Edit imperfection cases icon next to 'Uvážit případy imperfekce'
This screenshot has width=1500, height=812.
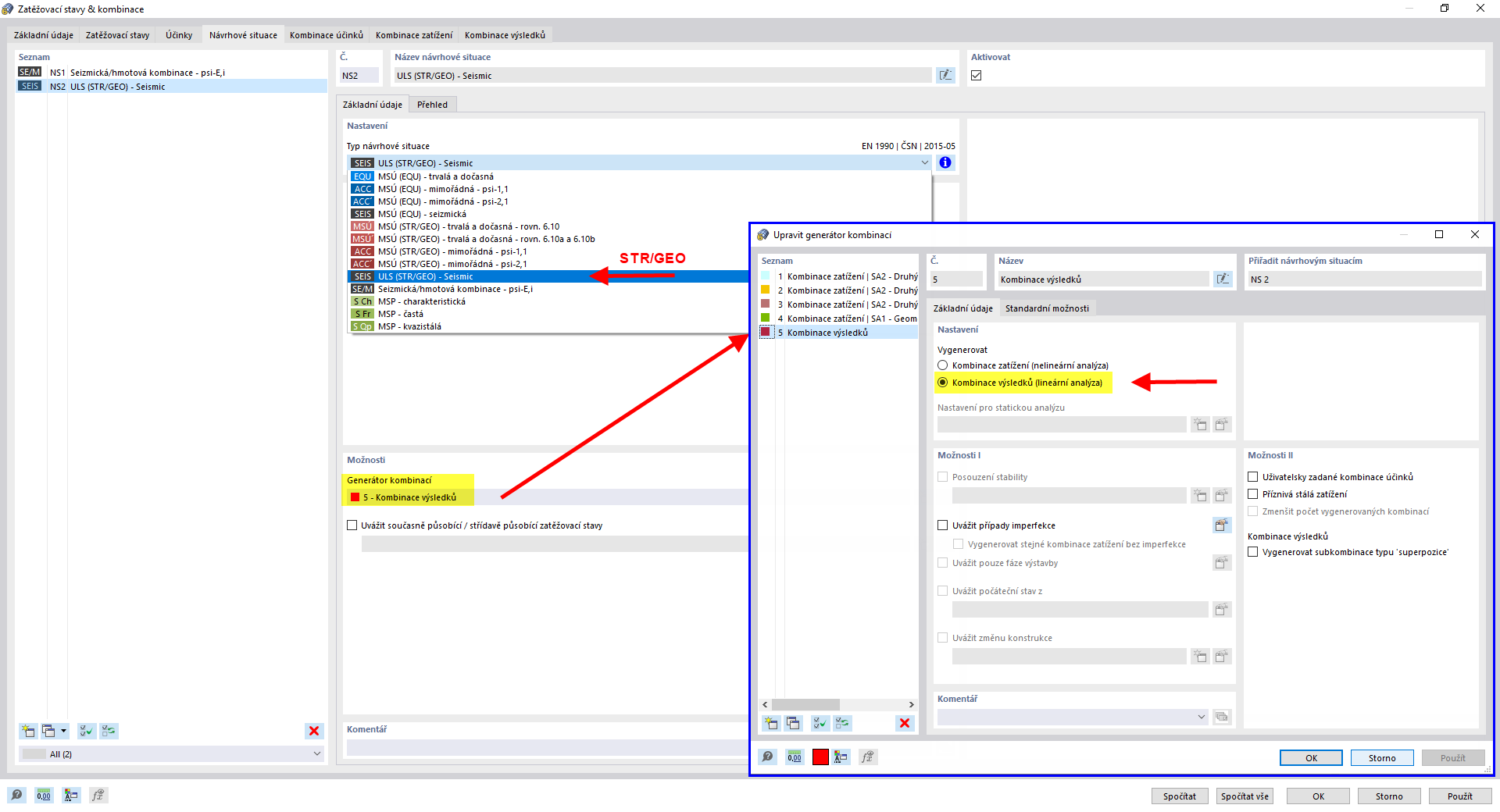(x=1222, y=525)
